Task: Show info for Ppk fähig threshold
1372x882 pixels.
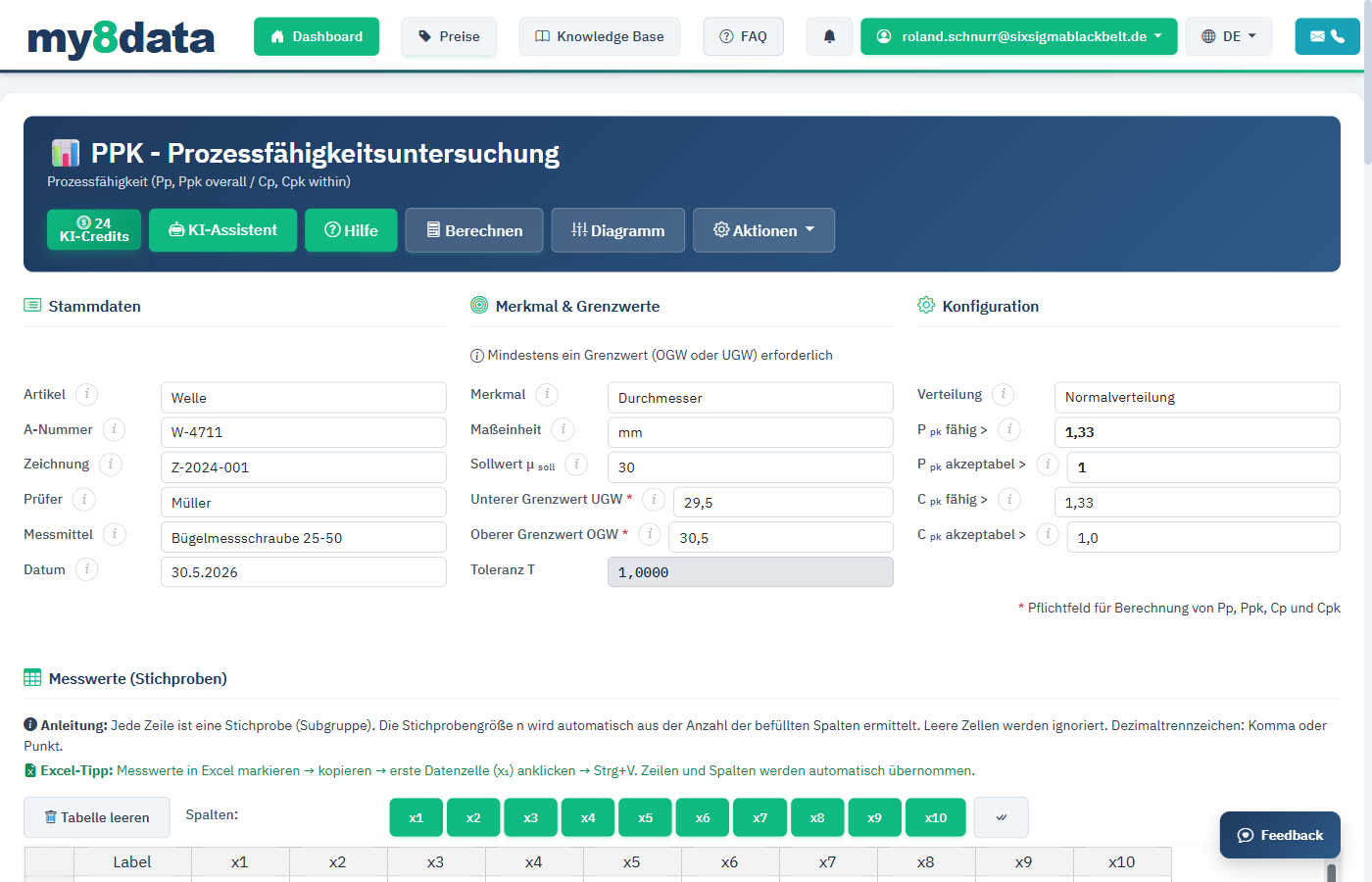Action: 1009,429
